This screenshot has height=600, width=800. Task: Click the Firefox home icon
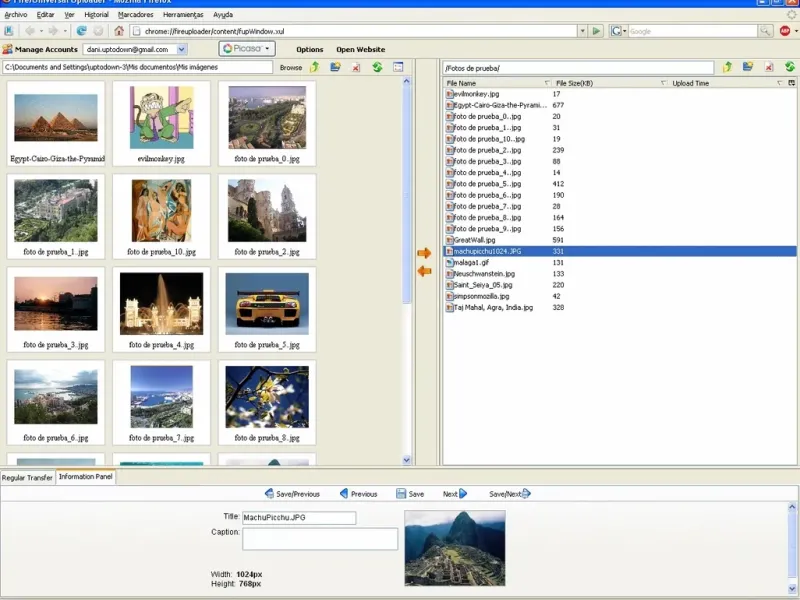tap(119, 31)
